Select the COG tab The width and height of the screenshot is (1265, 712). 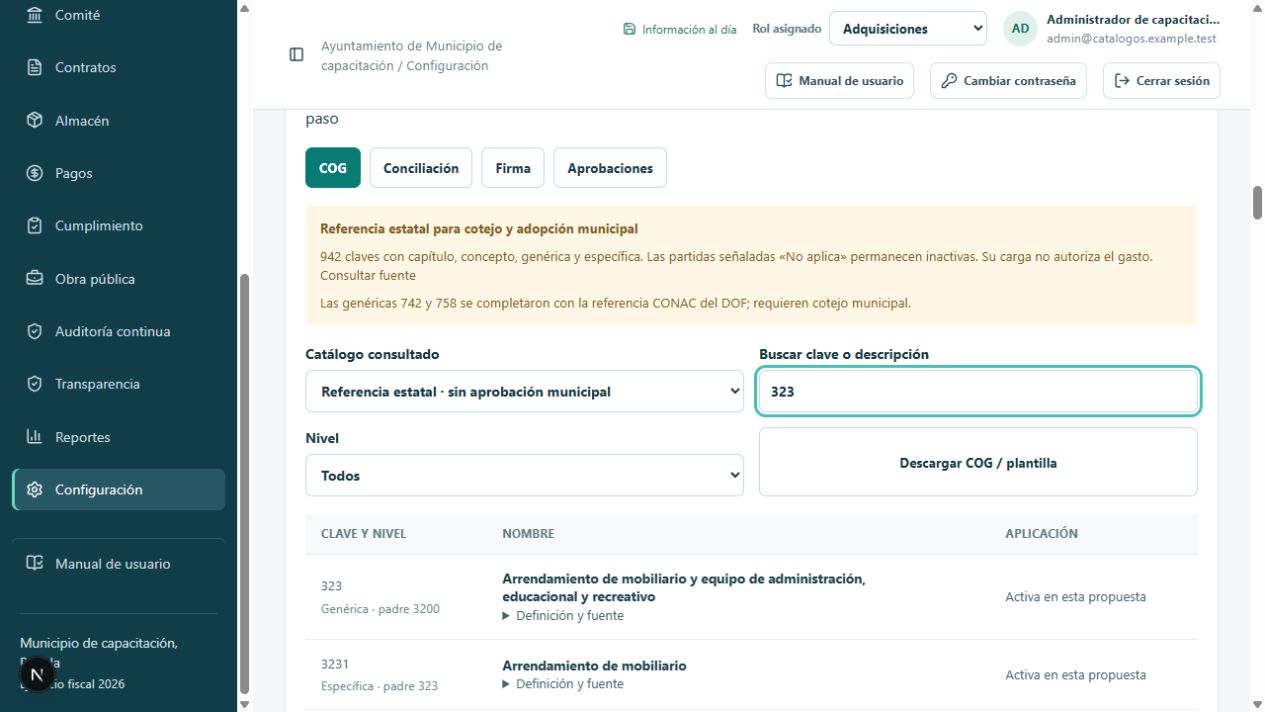(x=333, y=168)
